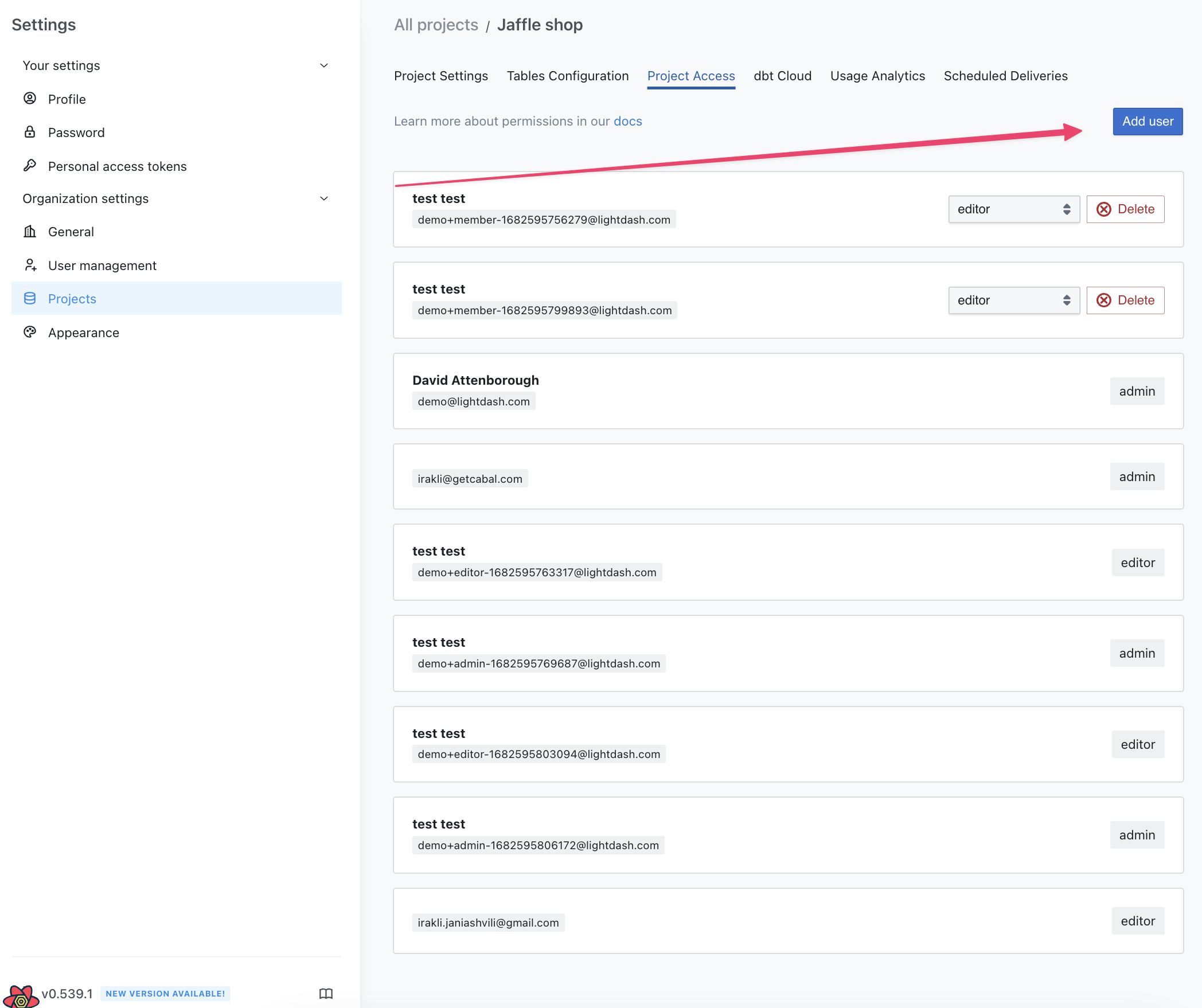Open the docs permissions link
Image resolution: width=1202 pixels, height=1008 pixels.
tap(627, 121)
